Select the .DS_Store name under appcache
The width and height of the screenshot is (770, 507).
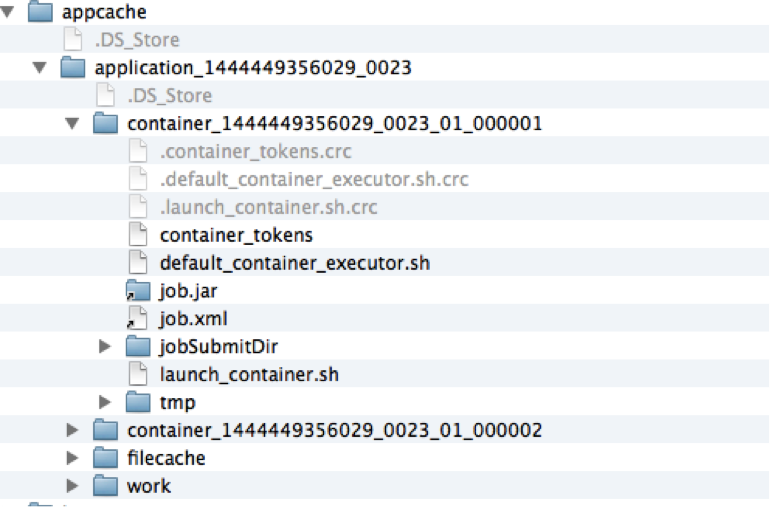(x=137, y=40)
